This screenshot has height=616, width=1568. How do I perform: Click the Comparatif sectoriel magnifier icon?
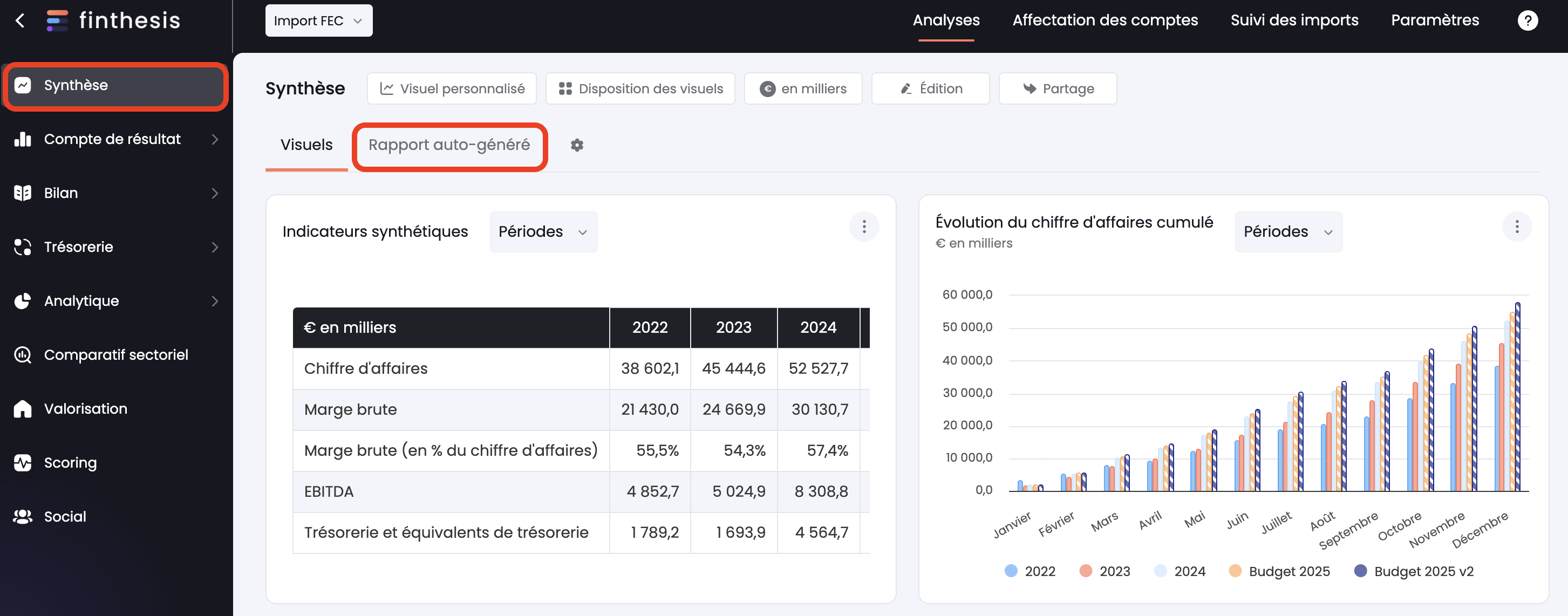pos(23,355)
